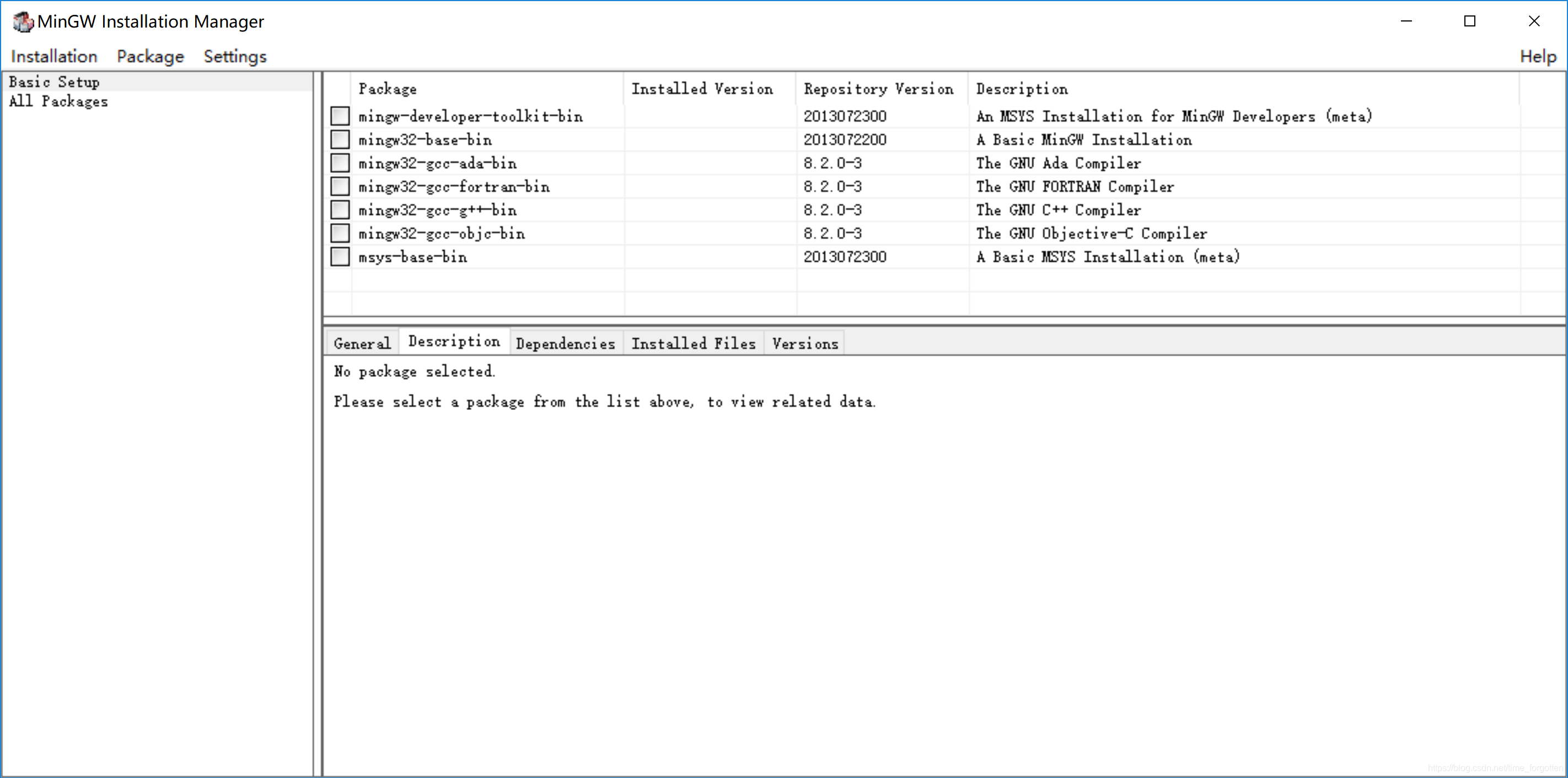Switch to Description tab
The height and width of the screenshot is (778, 1568).
click(453, 343)
